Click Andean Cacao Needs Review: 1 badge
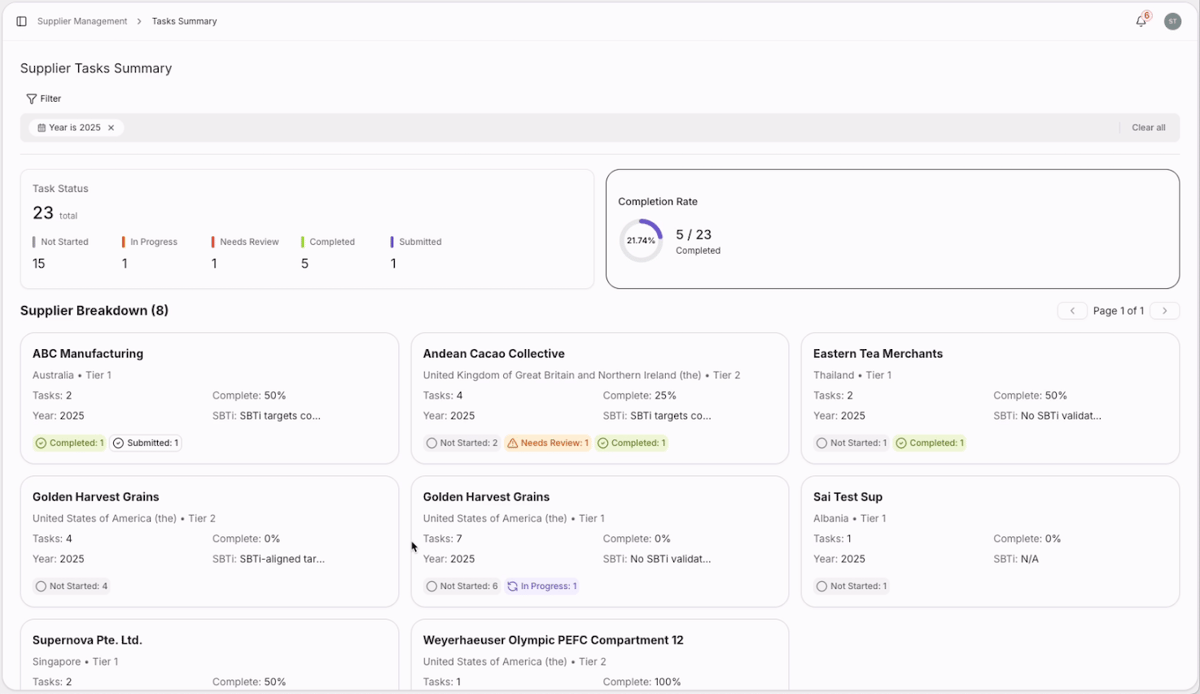 coord(547,443)
